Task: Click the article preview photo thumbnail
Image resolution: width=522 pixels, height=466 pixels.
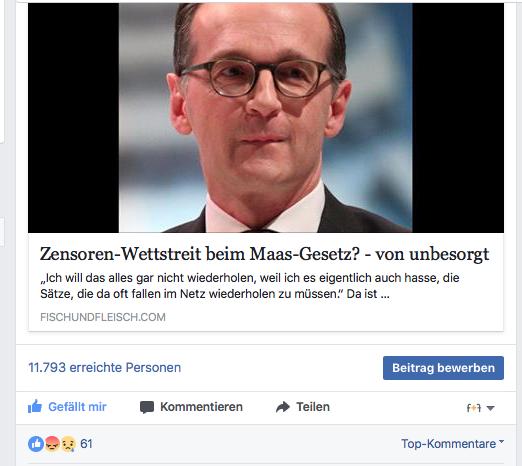Action: point(266,118)
